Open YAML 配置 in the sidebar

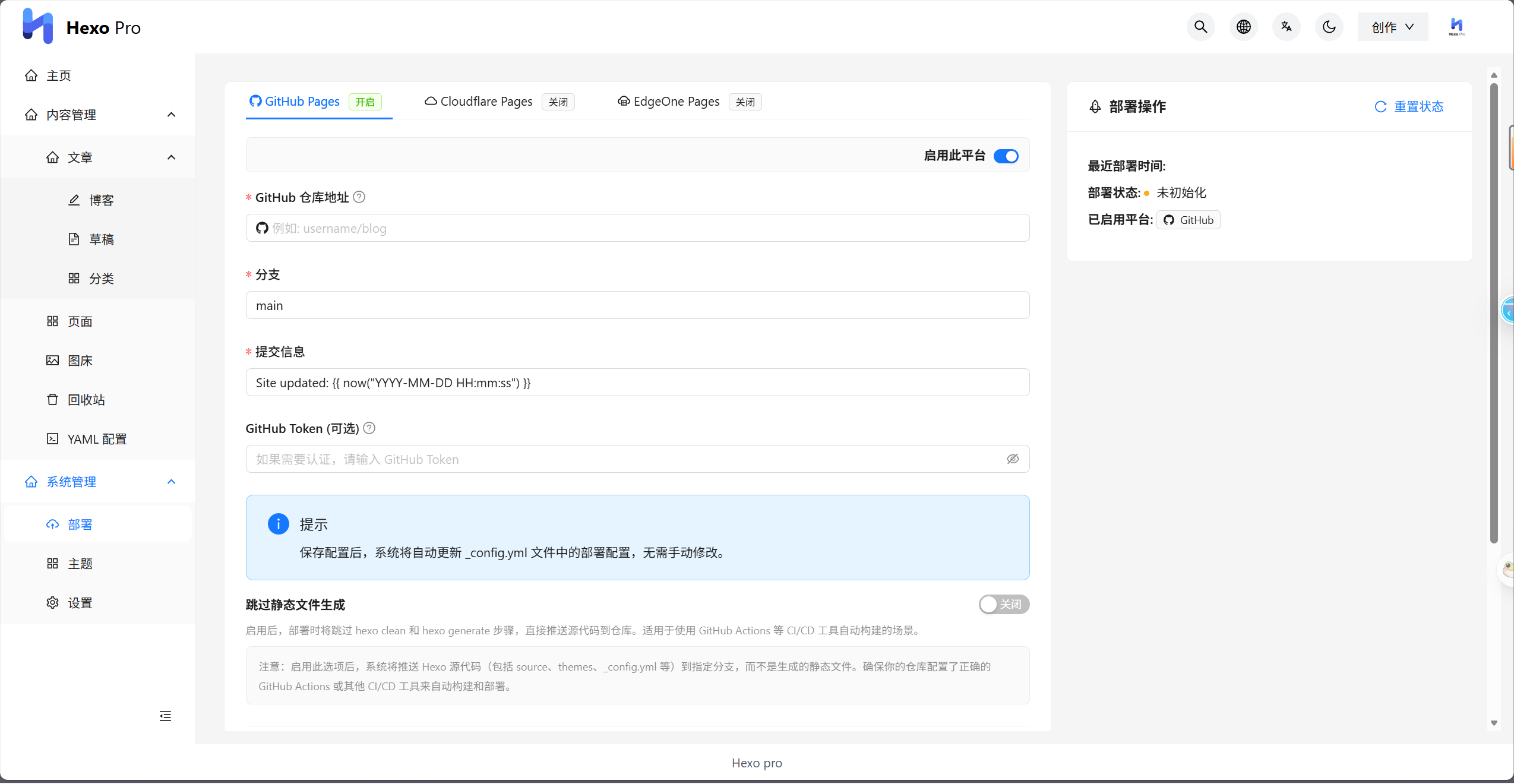click(99, 439)
